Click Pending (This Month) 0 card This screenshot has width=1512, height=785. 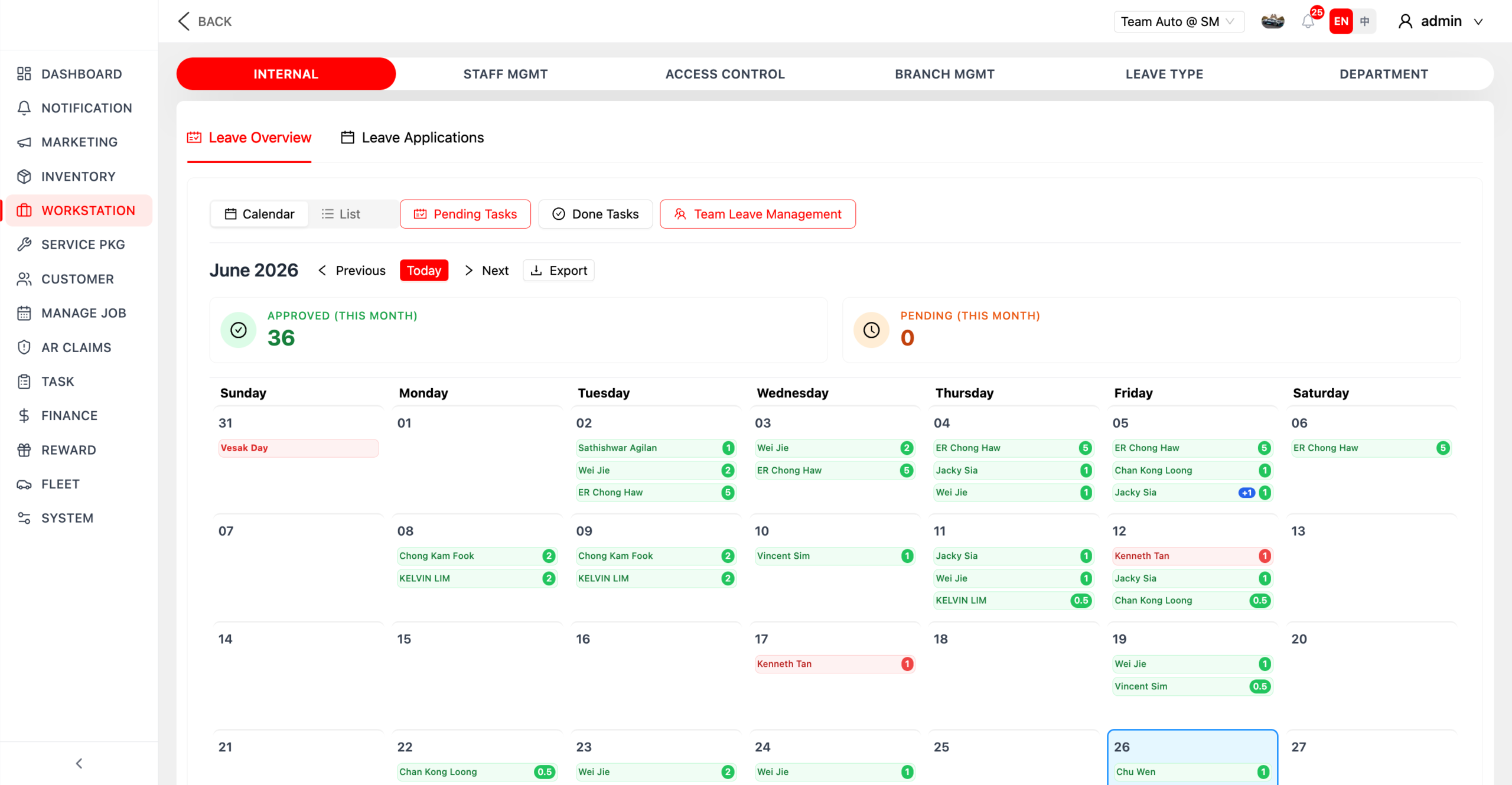[x=1152, y=330]
